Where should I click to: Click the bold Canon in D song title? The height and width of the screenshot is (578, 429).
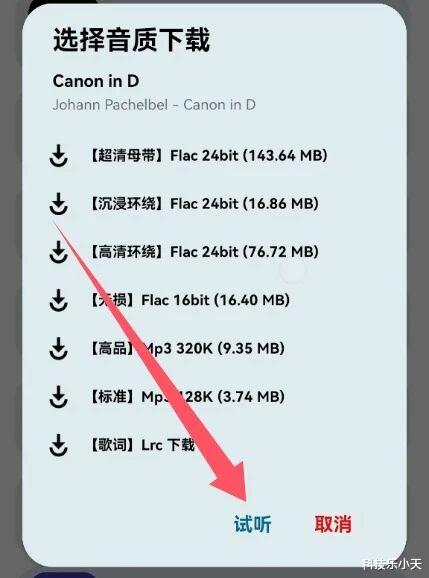pyautogui.click(x=96, y=81)
